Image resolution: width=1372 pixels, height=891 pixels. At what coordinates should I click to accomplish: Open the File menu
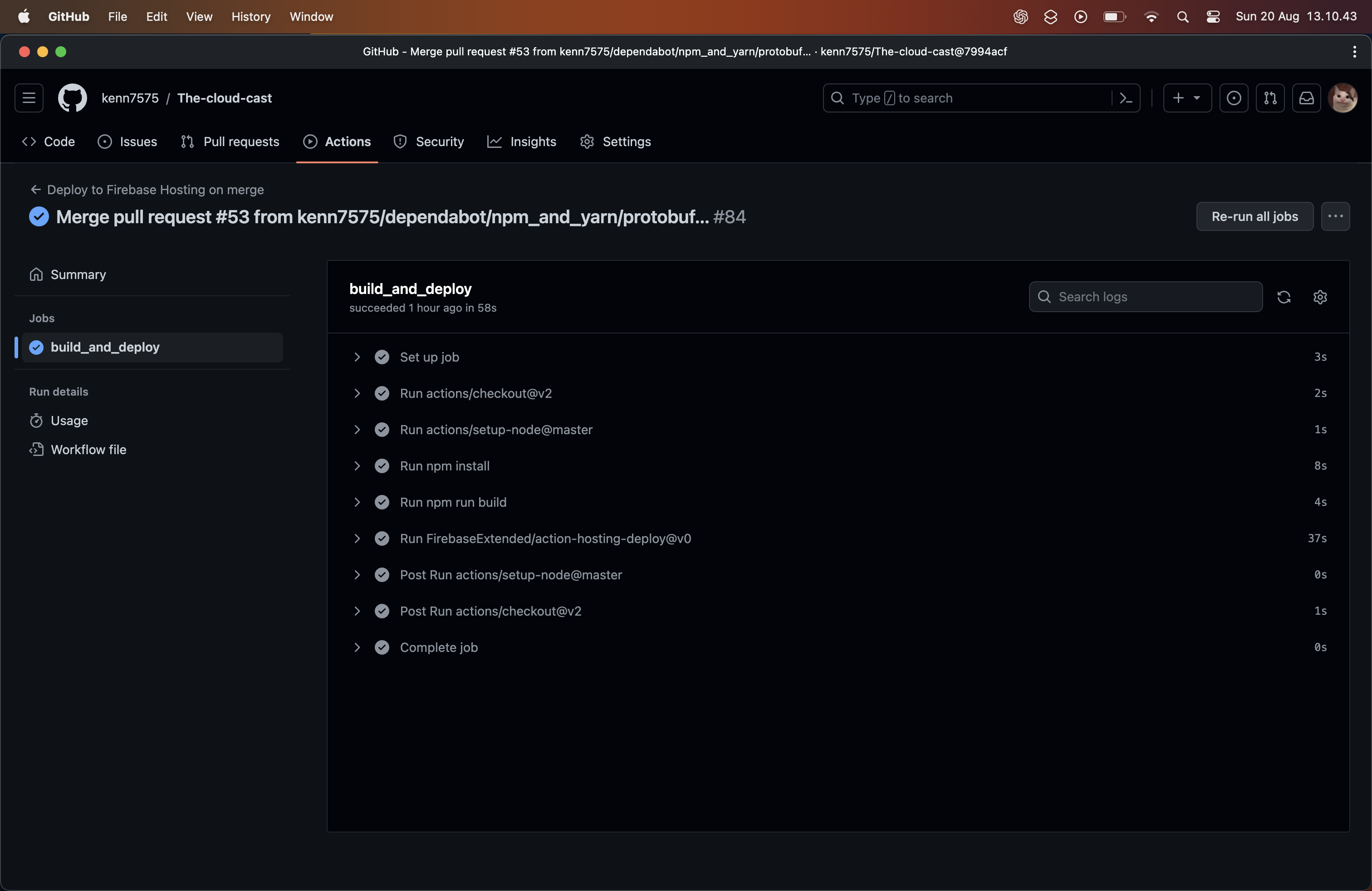[118, 17]
